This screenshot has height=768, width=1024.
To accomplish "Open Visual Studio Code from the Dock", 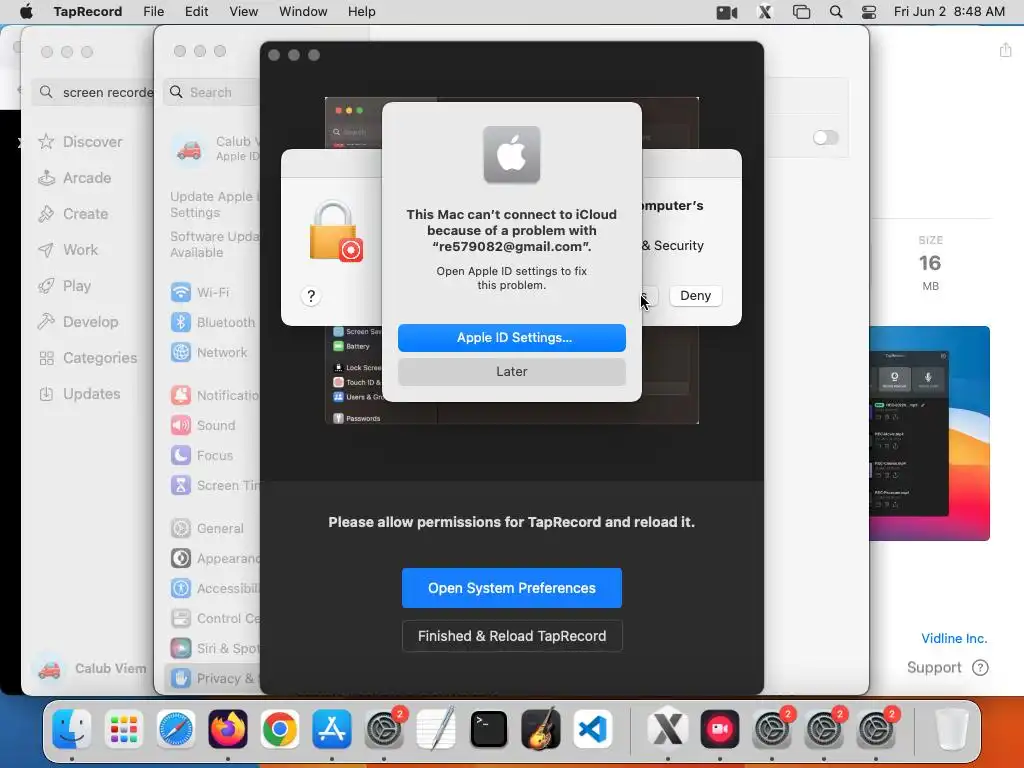I will tap(592, 729).
